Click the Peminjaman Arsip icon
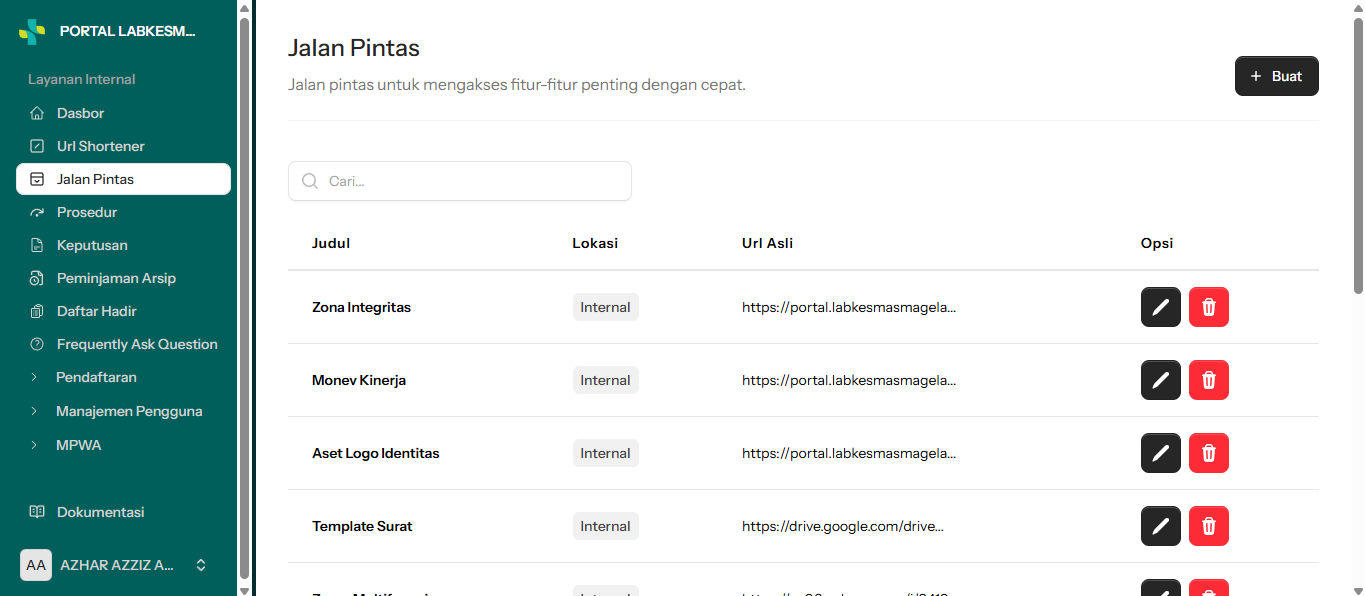Image resolution: width=1365 pixels, height=596 pixels. coord(37,278)
